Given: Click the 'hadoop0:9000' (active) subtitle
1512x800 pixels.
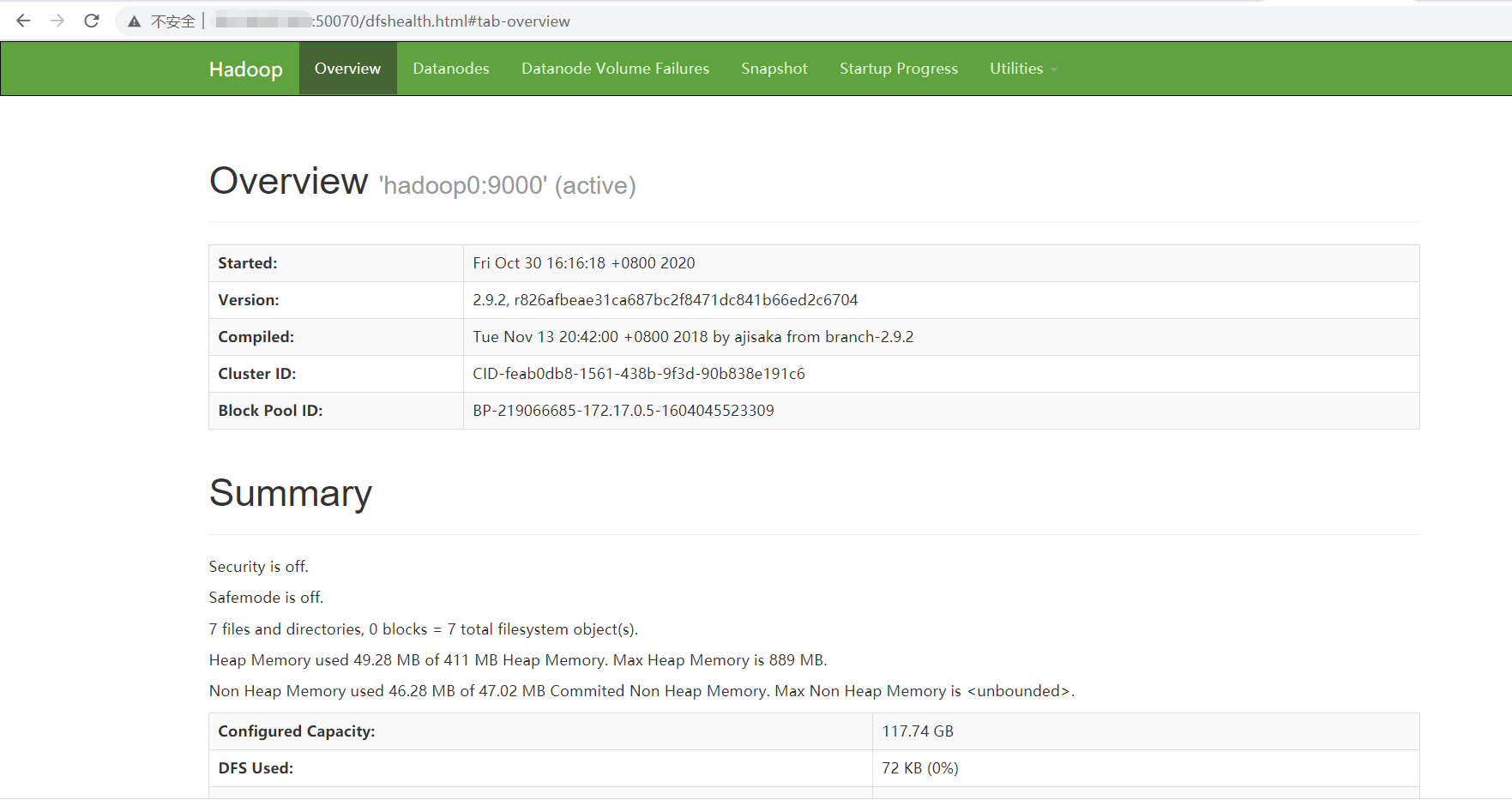Looking at the screenshot, I should coord(508,185).
